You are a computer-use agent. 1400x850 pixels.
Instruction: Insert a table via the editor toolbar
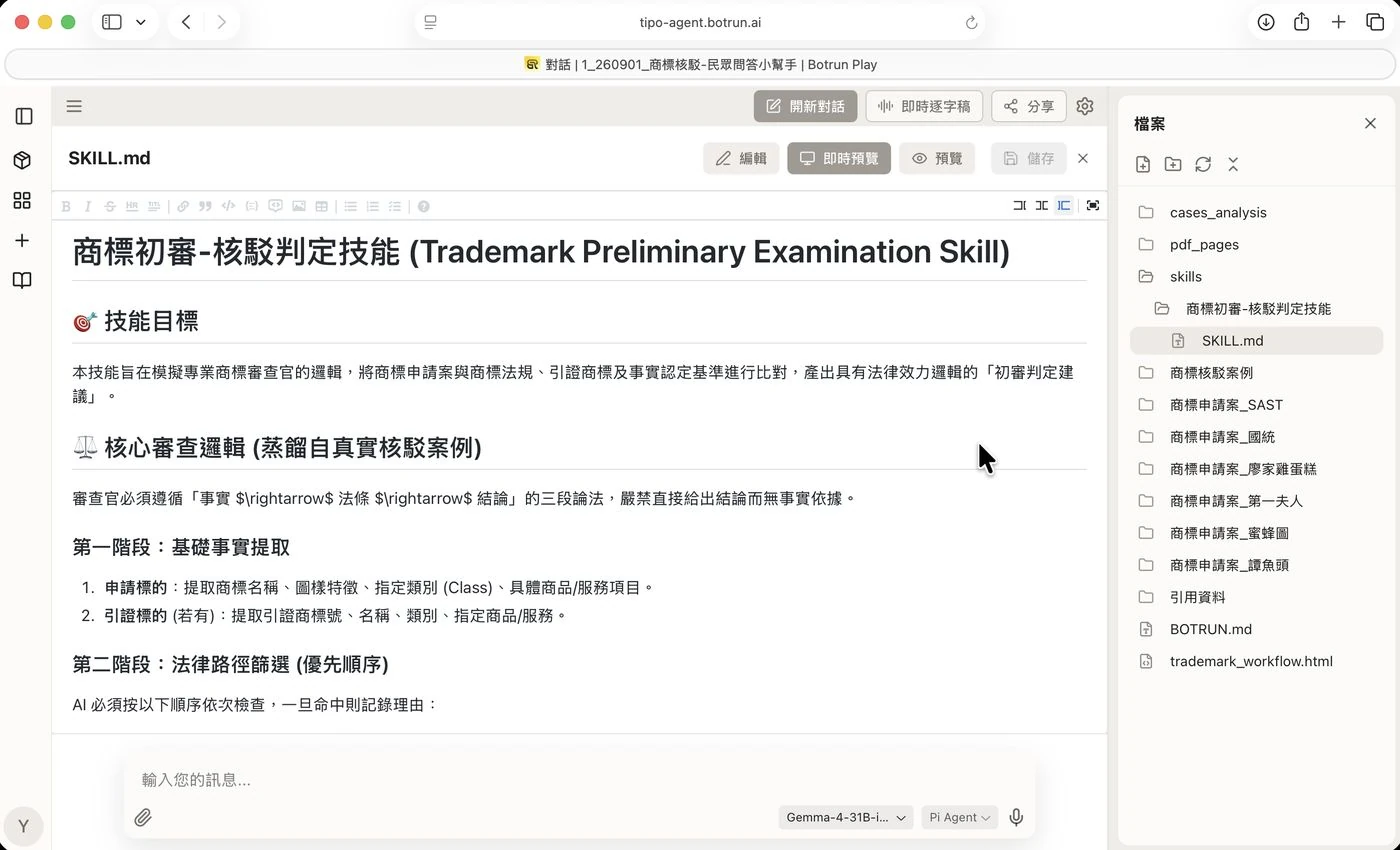click(321, 206)
